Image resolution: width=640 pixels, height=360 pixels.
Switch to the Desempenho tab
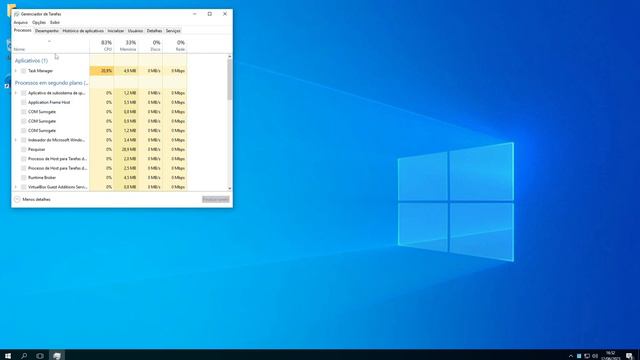click(x=47, y=31)
